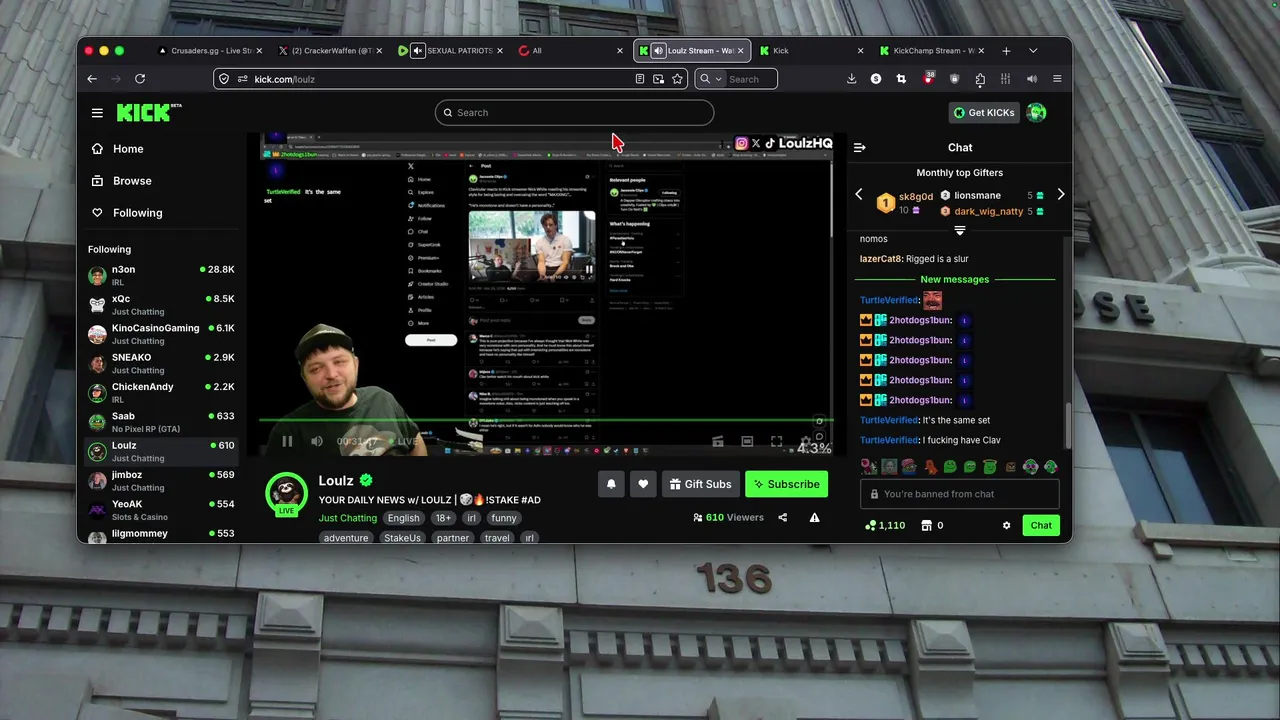Screen dimensions: 1280x720
Task: List all tabs dropdown arrow
Action: point(1033,51)
